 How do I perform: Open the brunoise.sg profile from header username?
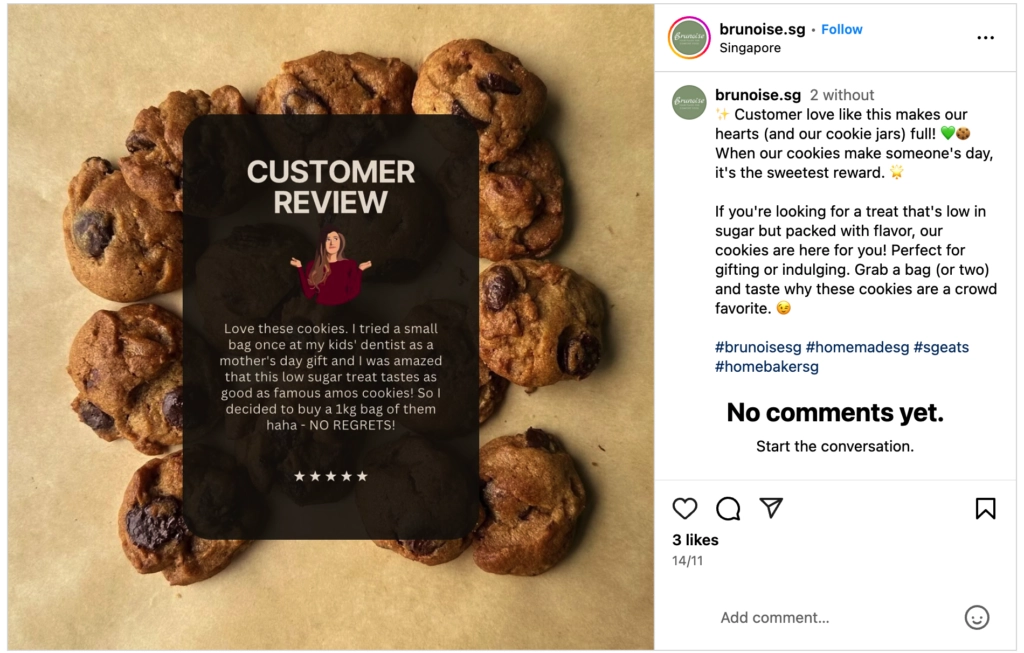762,29
